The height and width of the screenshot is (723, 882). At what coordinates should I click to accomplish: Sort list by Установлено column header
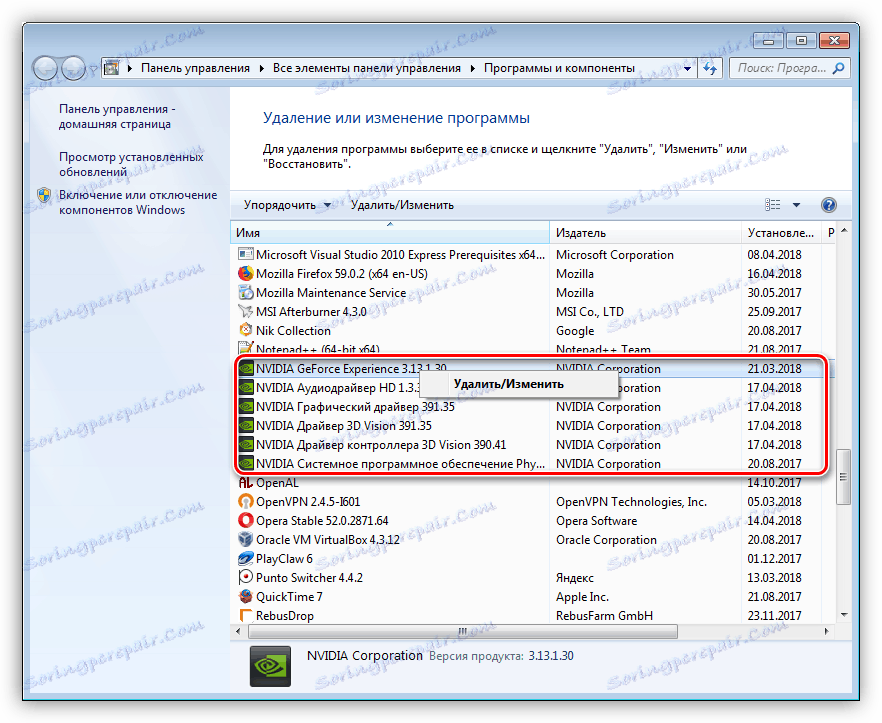(781, 232)
